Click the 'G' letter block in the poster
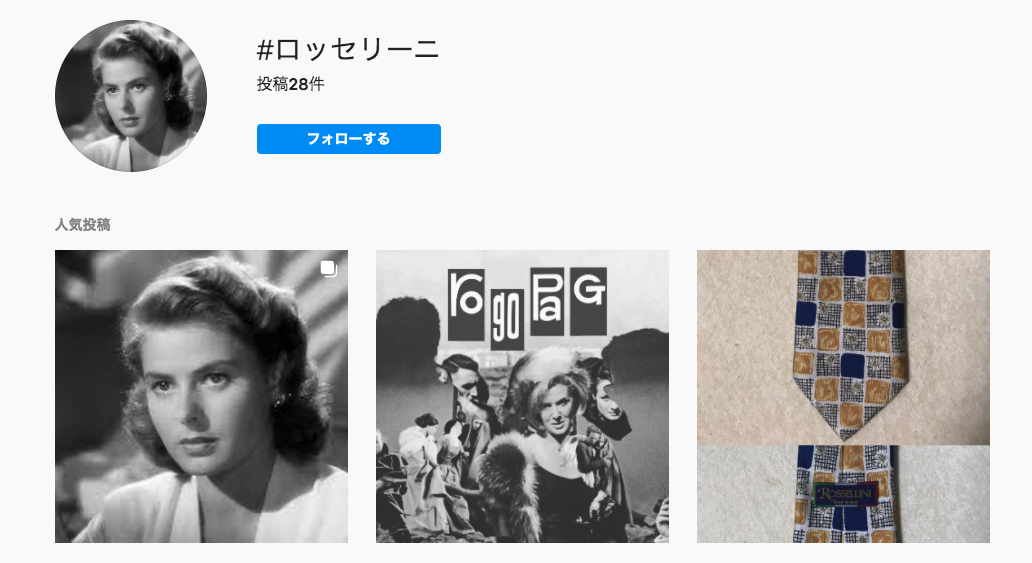 tap(588, 300)
